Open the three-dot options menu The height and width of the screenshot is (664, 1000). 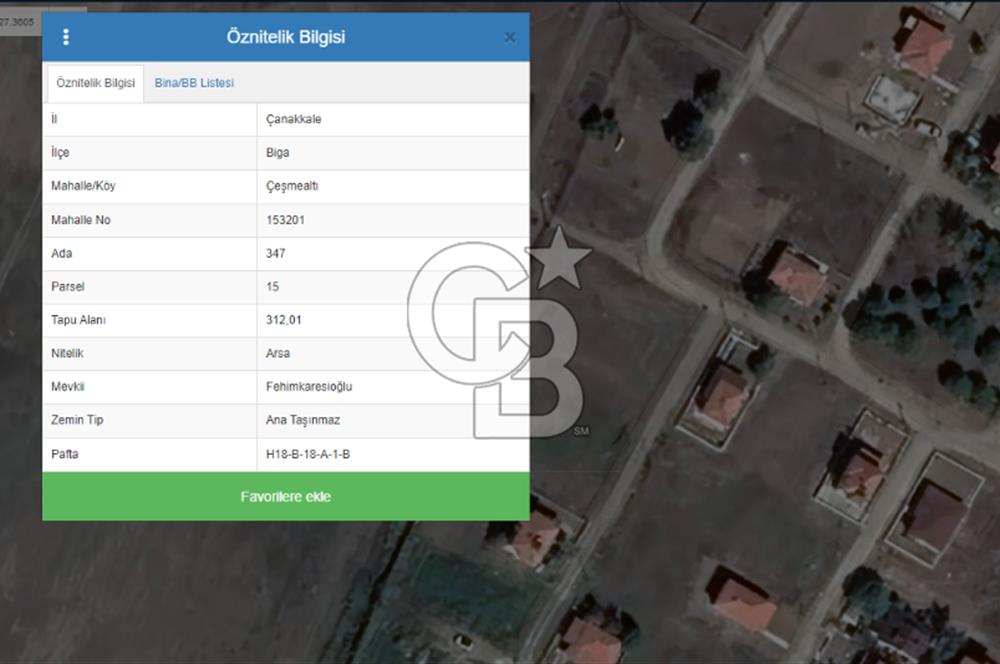(x=66, y=37)
